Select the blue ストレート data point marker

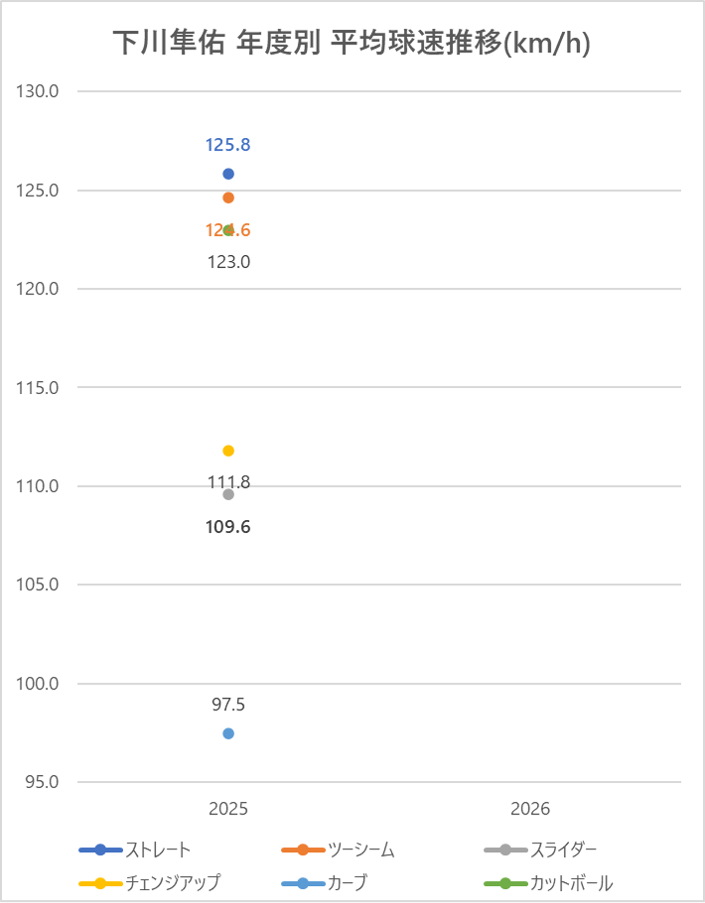point(228,174)
